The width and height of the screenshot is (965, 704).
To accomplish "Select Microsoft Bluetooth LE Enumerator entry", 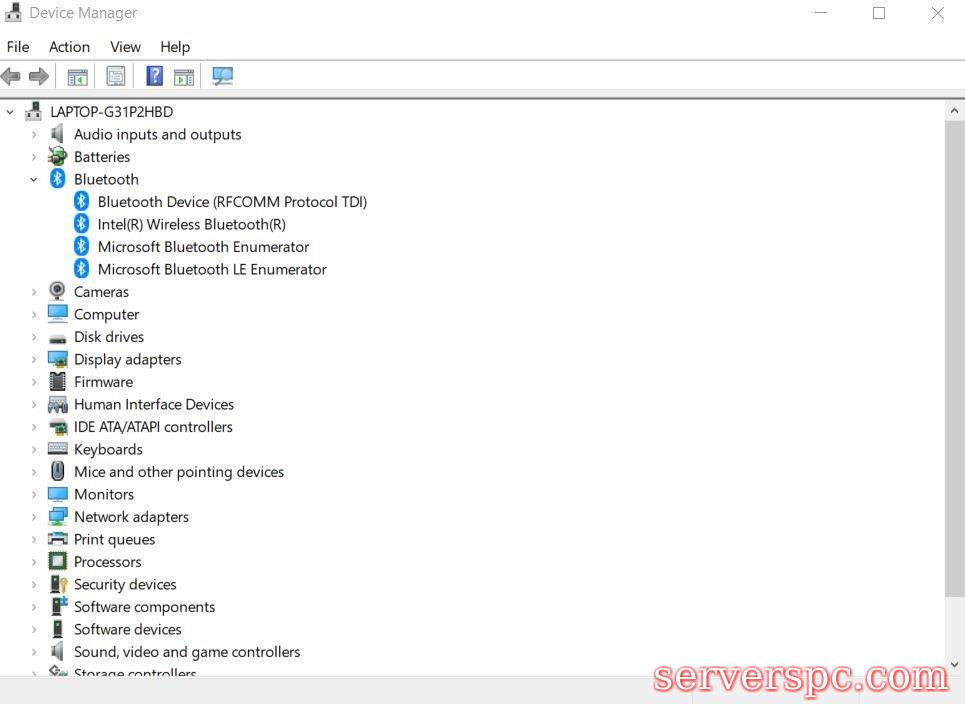I will 212,269.
